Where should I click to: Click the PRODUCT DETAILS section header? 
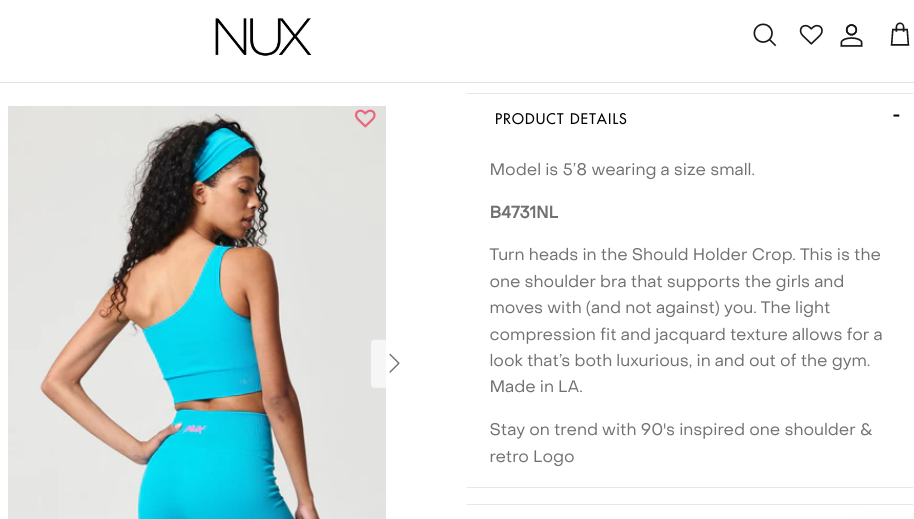[x=561, y=119]
